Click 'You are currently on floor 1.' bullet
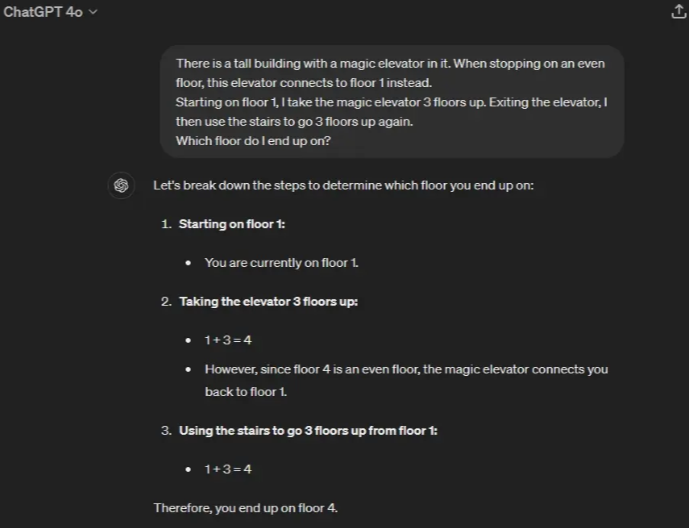This screenshot has width=689, height=528. (281, 263)
